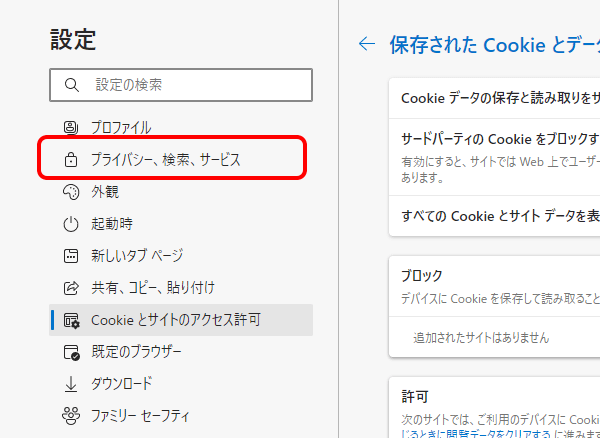
Task: Click the share icon beside 共有、コピー、貼り付け
Action: click(x=71, y=288)
